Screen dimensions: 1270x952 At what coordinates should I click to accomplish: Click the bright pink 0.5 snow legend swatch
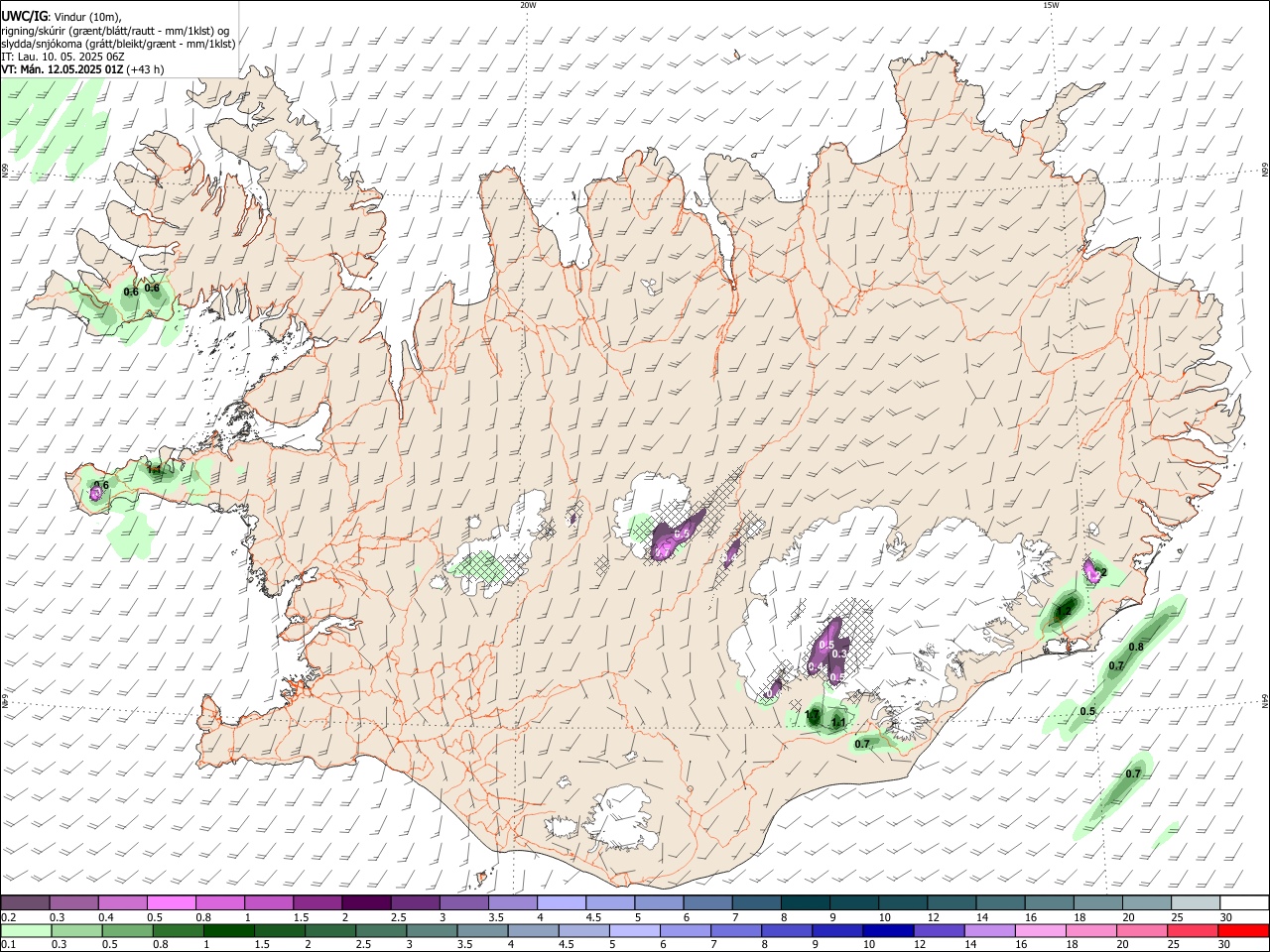click(171, 903)
